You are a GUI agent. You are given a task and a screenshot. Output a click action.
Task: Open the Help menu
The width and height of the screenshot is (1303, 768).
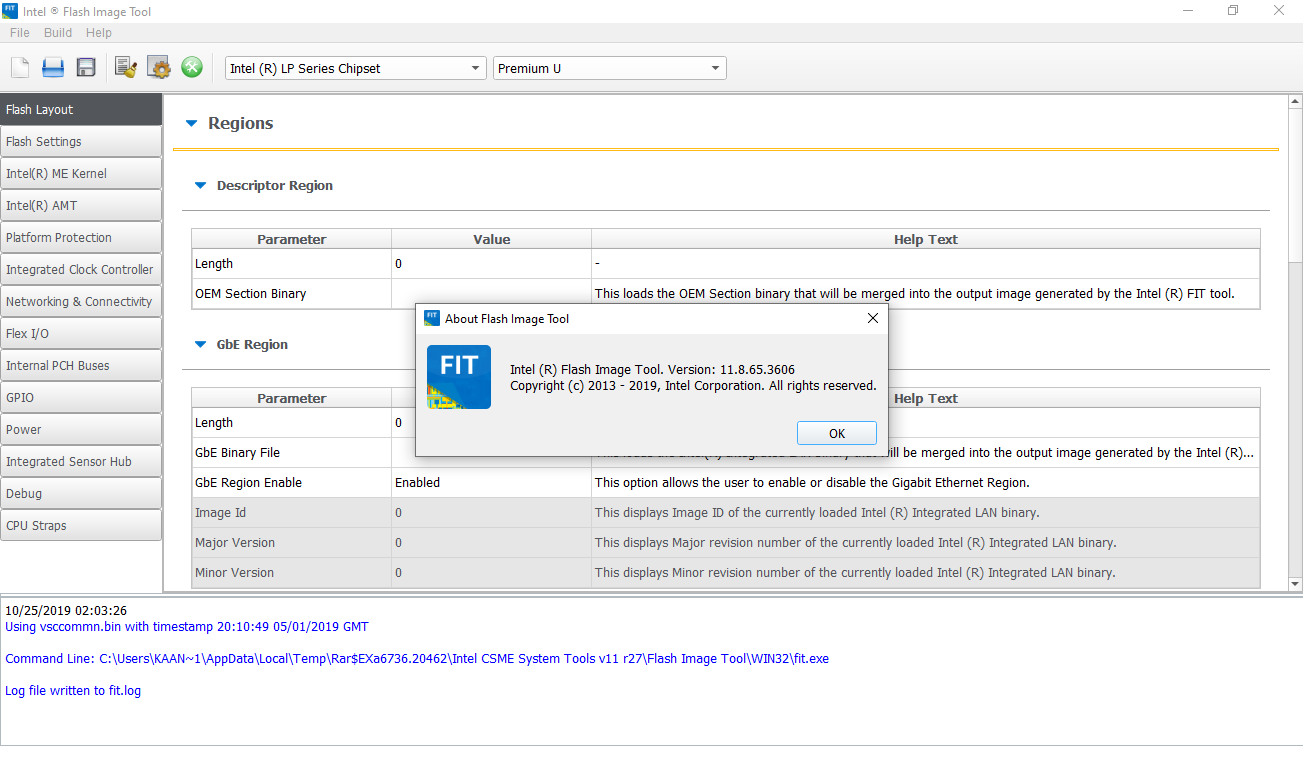pyautogui.click(x=99, y=33)
